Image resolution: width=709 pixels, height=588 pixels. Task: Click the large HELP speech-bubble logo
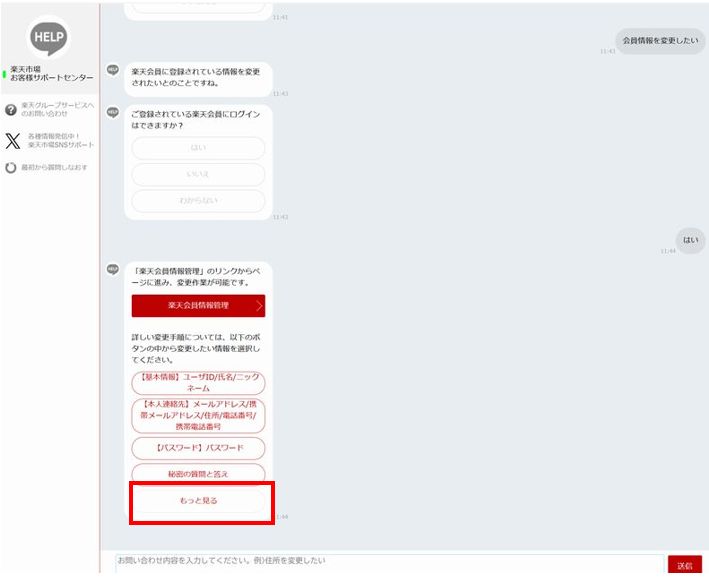pos(49,38)
